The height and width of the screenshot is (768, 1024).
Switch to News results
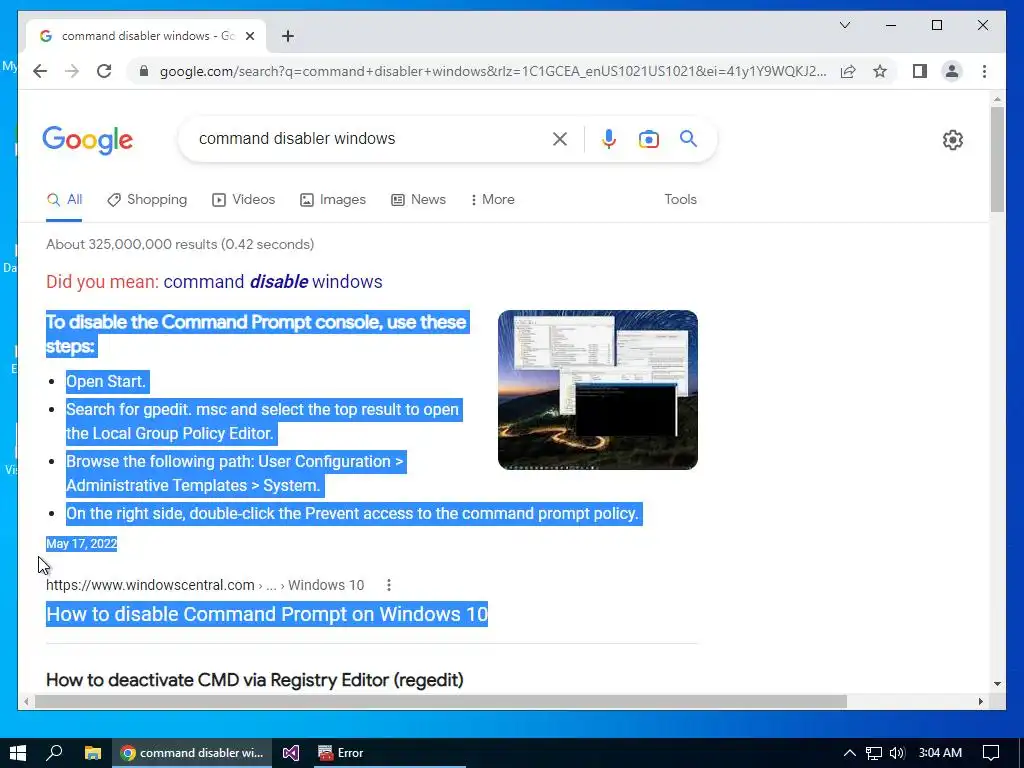[418, 200]
